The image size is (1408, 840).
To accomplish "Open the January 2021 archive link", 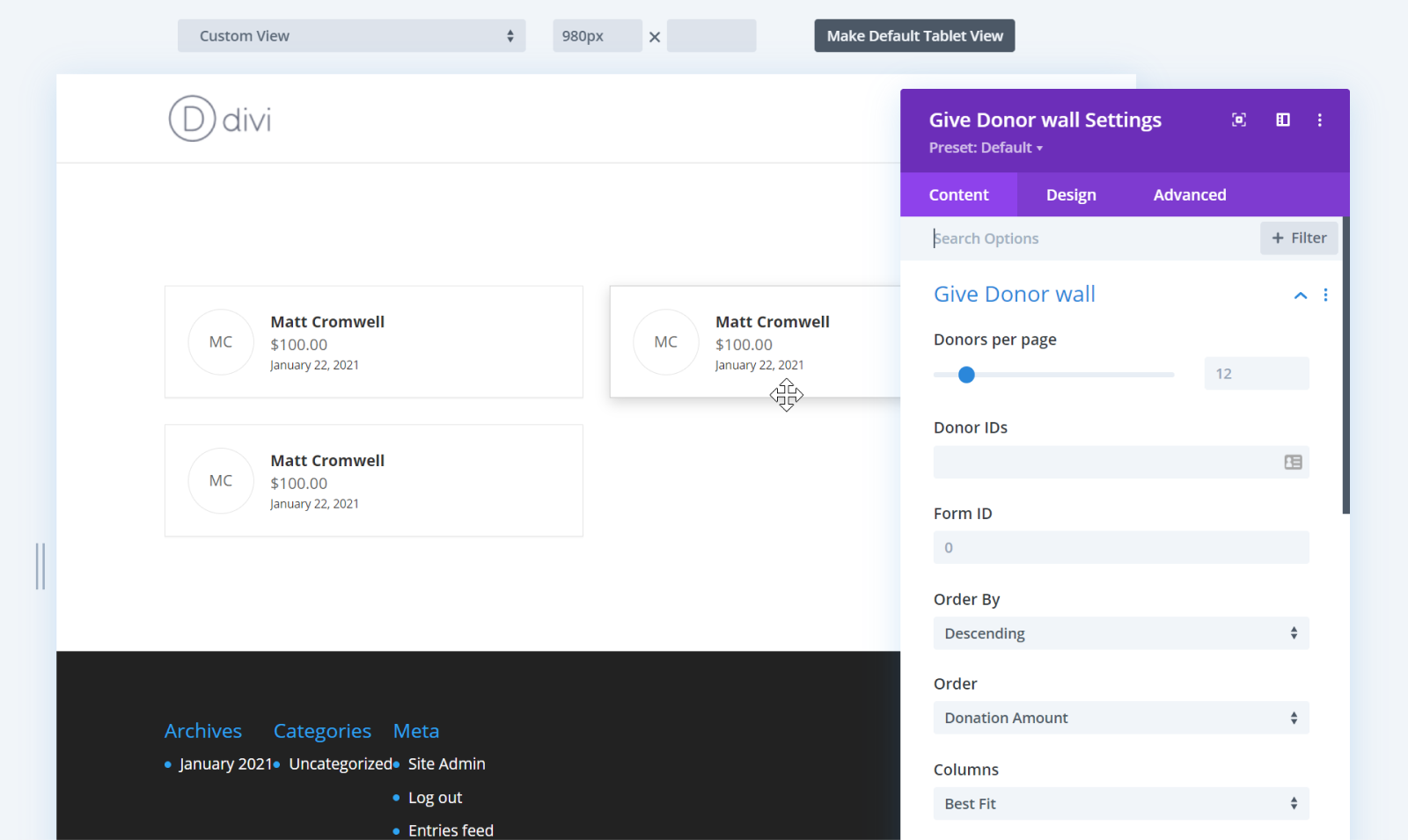I will click(226, 764).
